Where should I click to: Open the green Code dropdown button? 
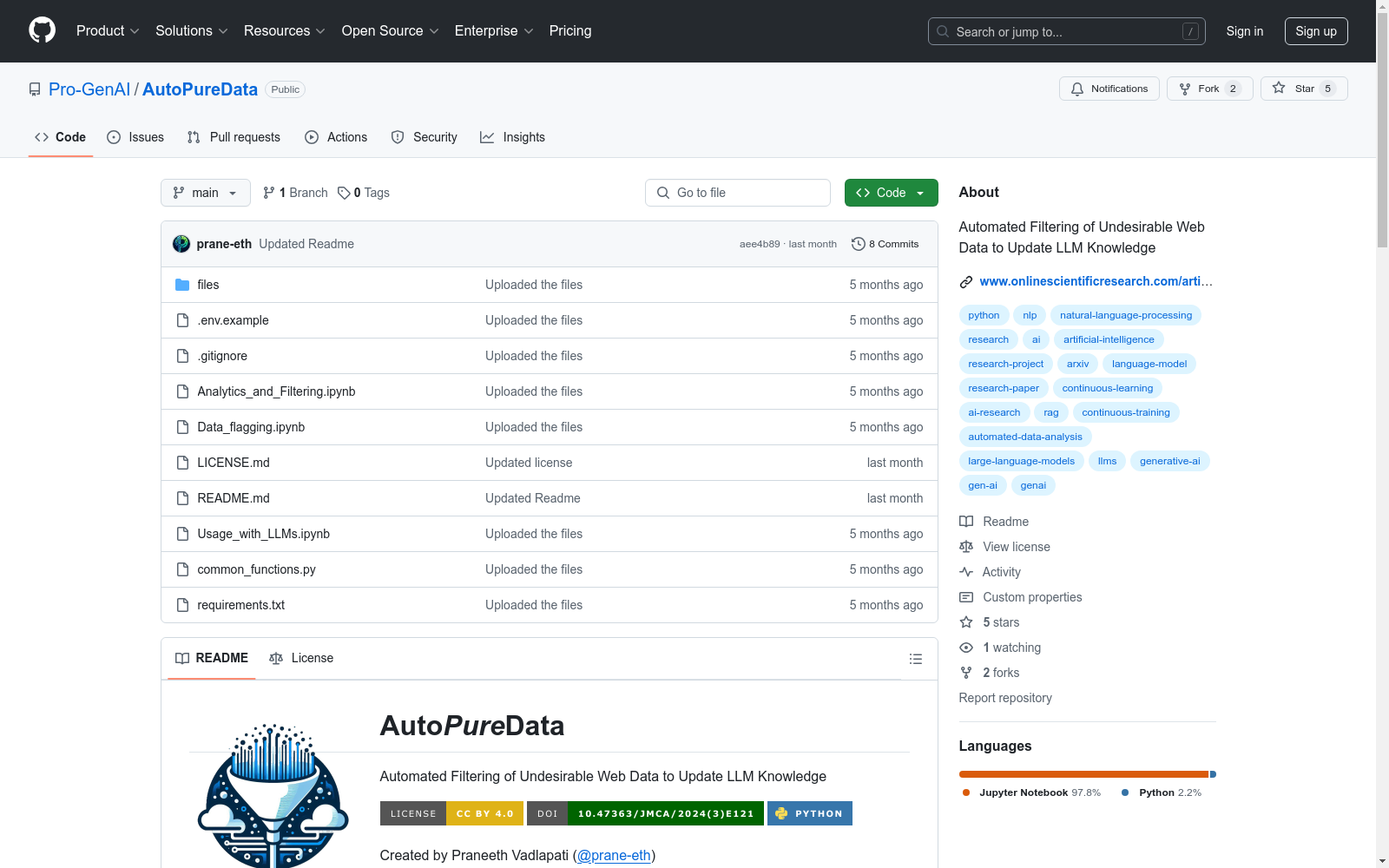(x=891, y=193)
